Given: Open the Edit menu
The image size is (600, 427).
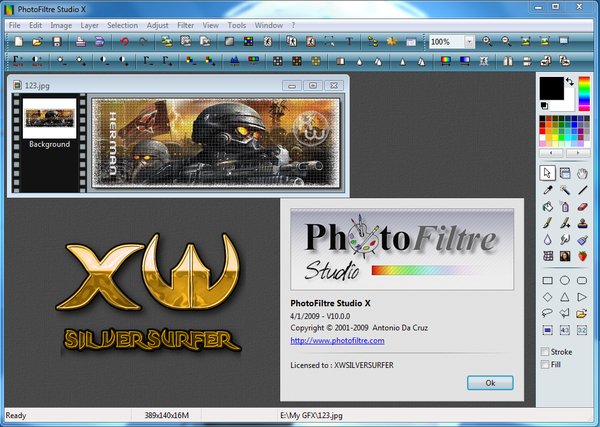Looking at the screenshot, I should click(x=35, y=25).
